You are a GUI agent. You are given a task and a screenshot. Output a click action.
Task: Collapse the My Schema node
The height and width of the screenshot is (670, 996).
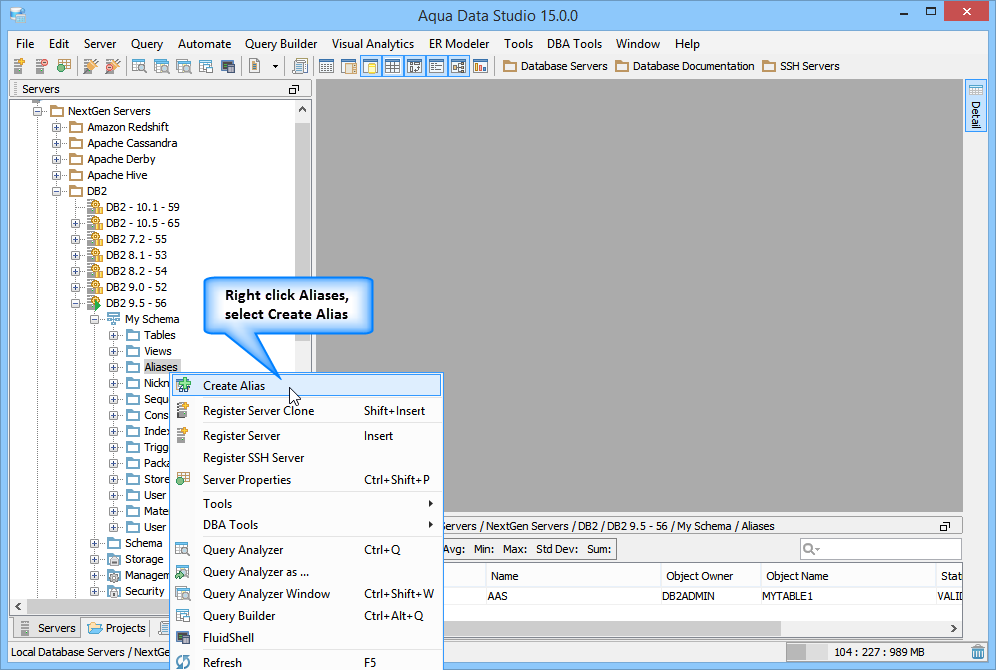click(95, 319)
